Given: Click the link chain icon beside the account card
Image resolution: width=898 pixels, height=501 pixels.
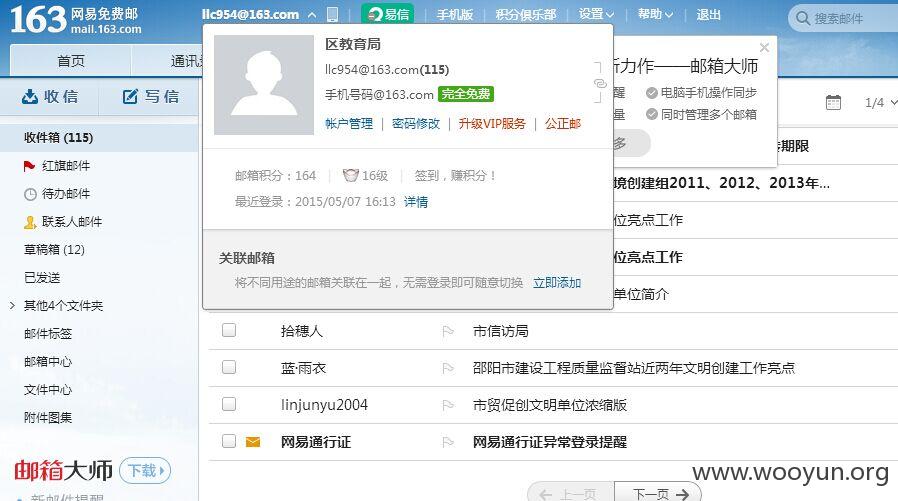Looking at the screenshot, I should (x=600, y=84).
